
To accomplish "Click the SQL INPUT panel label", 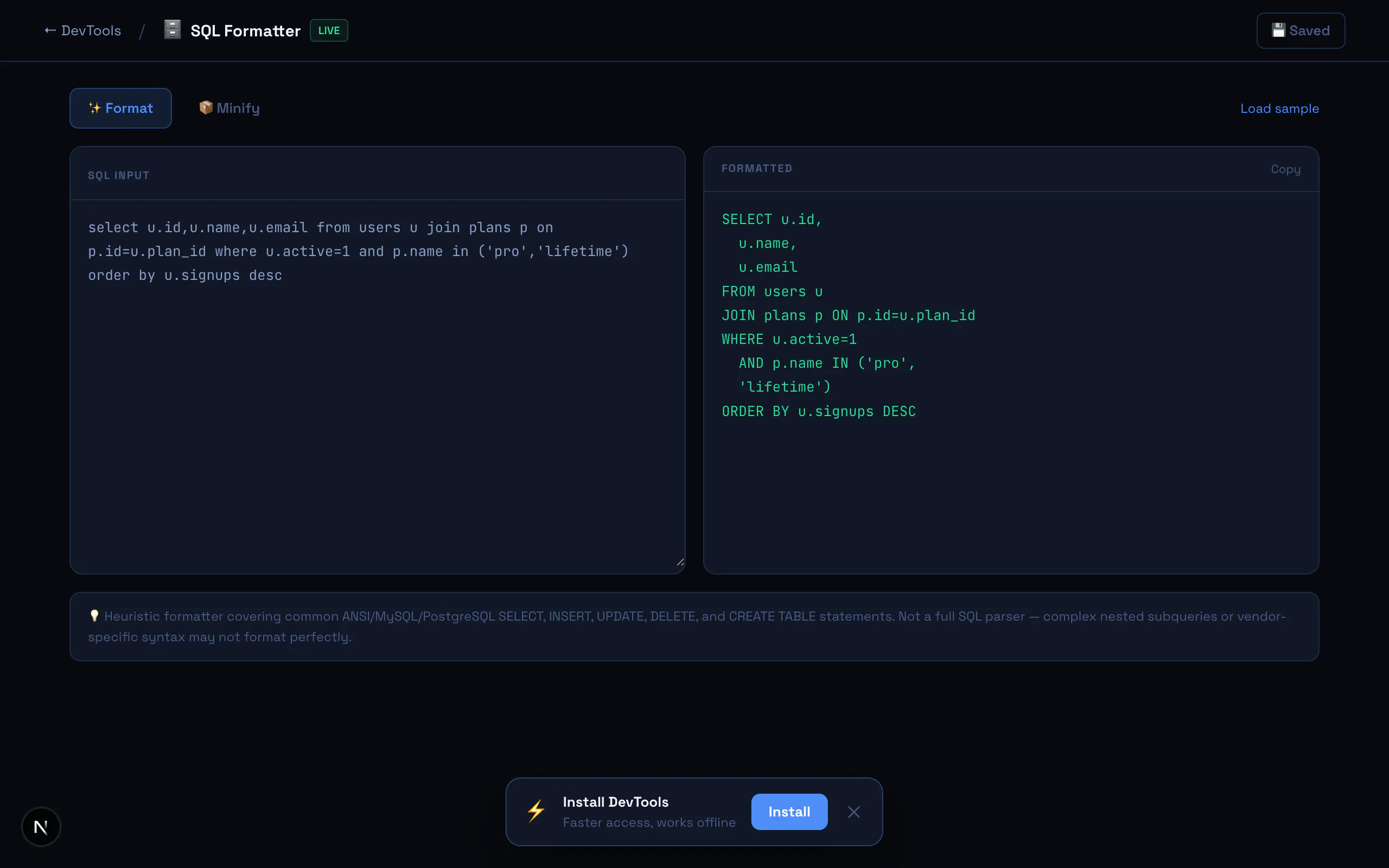I will tap(118, 175).
